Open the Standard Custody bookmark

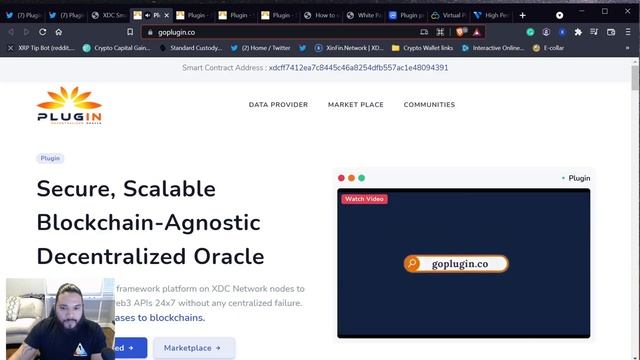(x=191, y=48)
